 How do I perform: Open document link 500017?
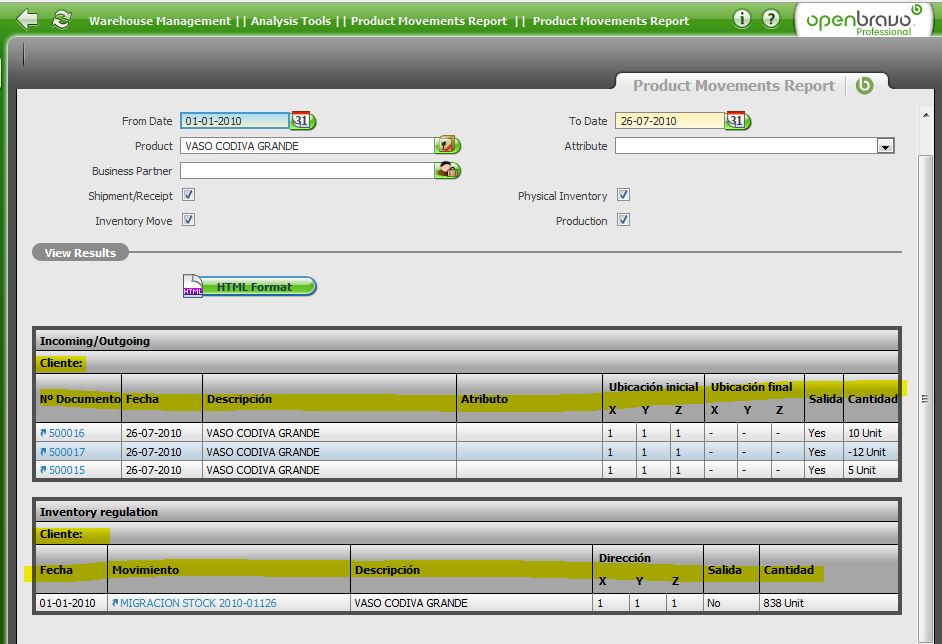(67, 452)
